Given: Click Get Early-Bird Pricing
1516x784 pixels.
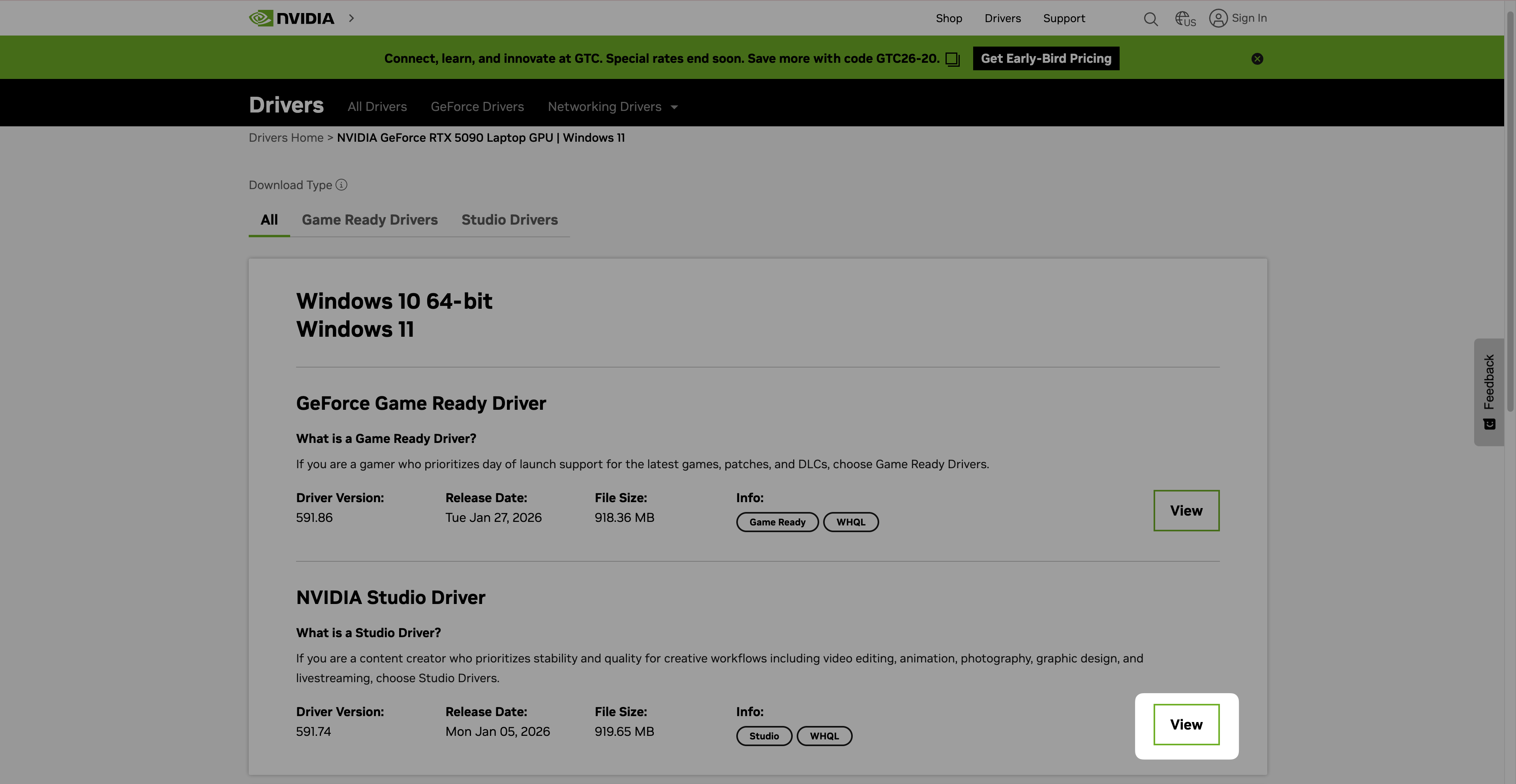Looking at the screenshot, I should (1046, 58).
